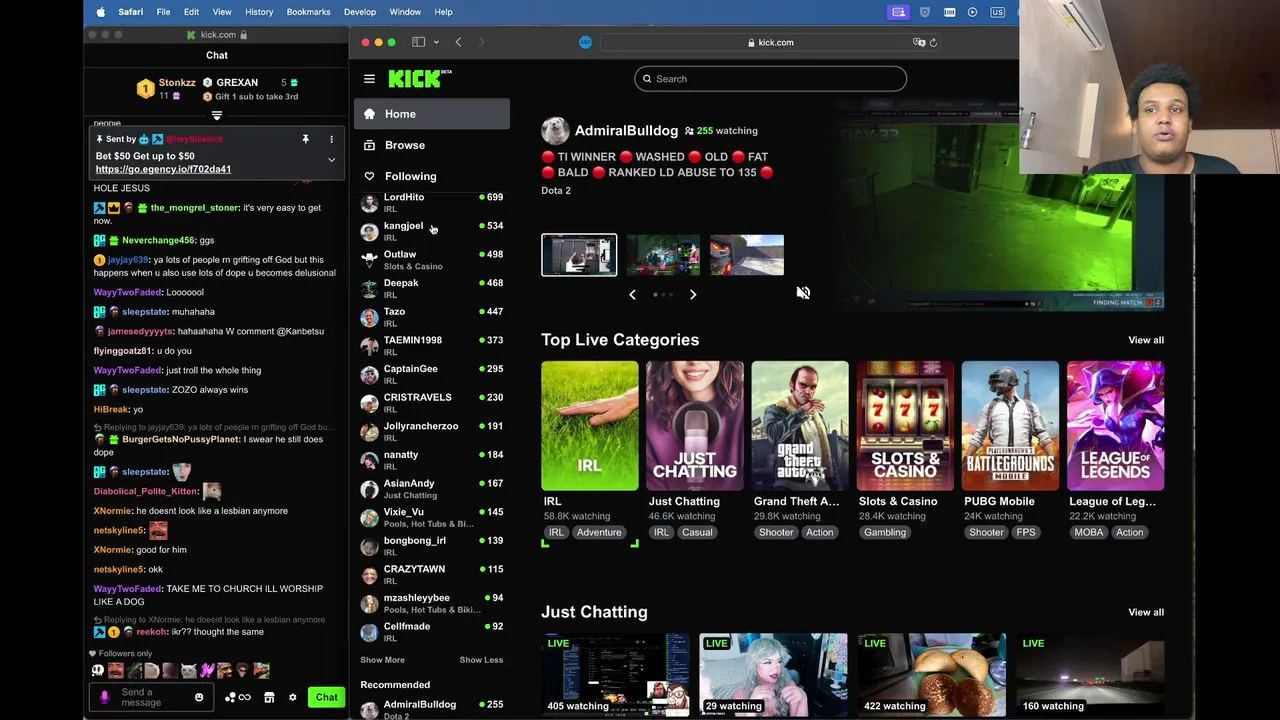Click the purple microphone icon in chat input
This screenshot has height=720, width=1280.
[105, 697]
